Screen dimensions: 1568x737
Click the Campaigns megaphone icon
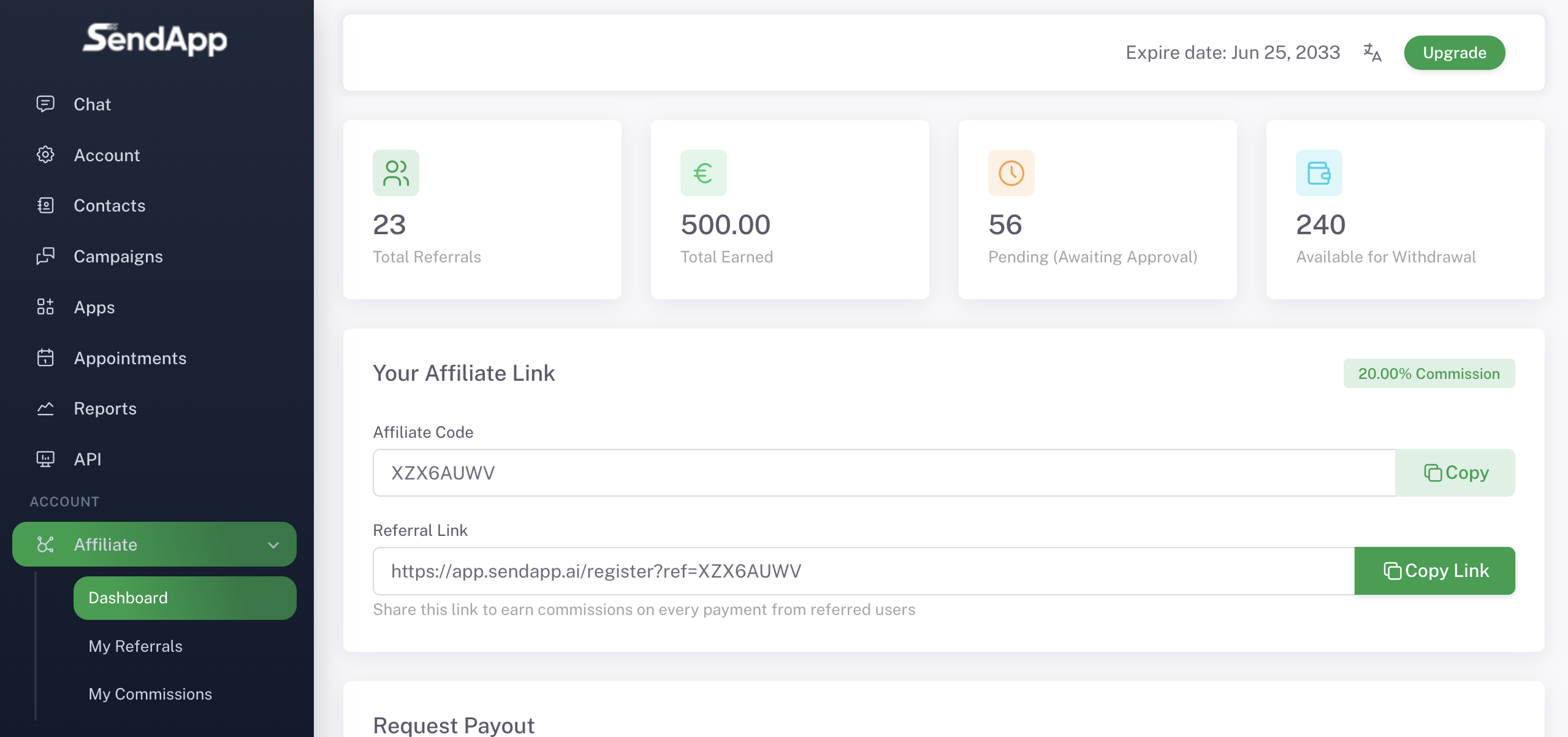[45, 256]
